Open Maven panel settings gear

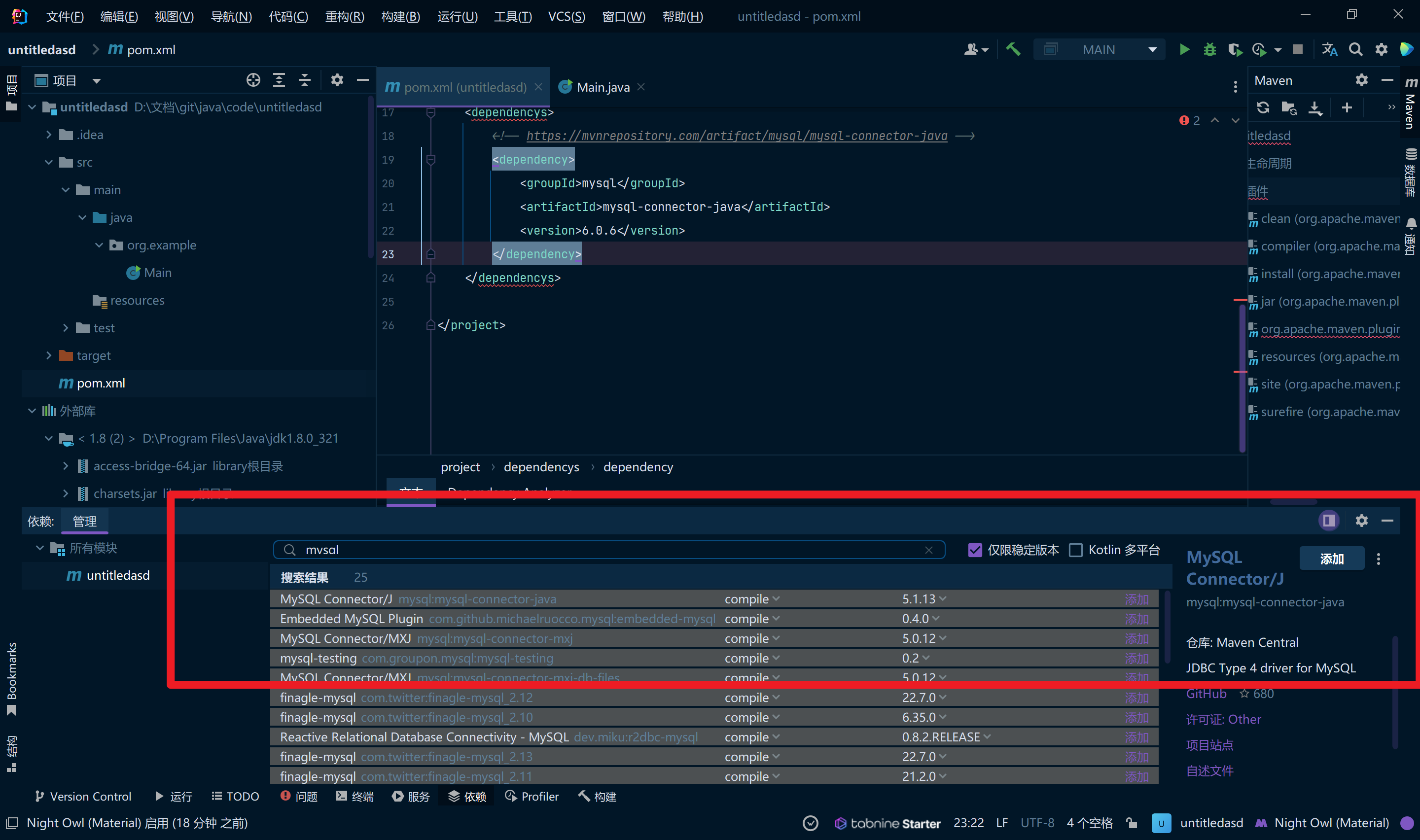coord(1362,80)
